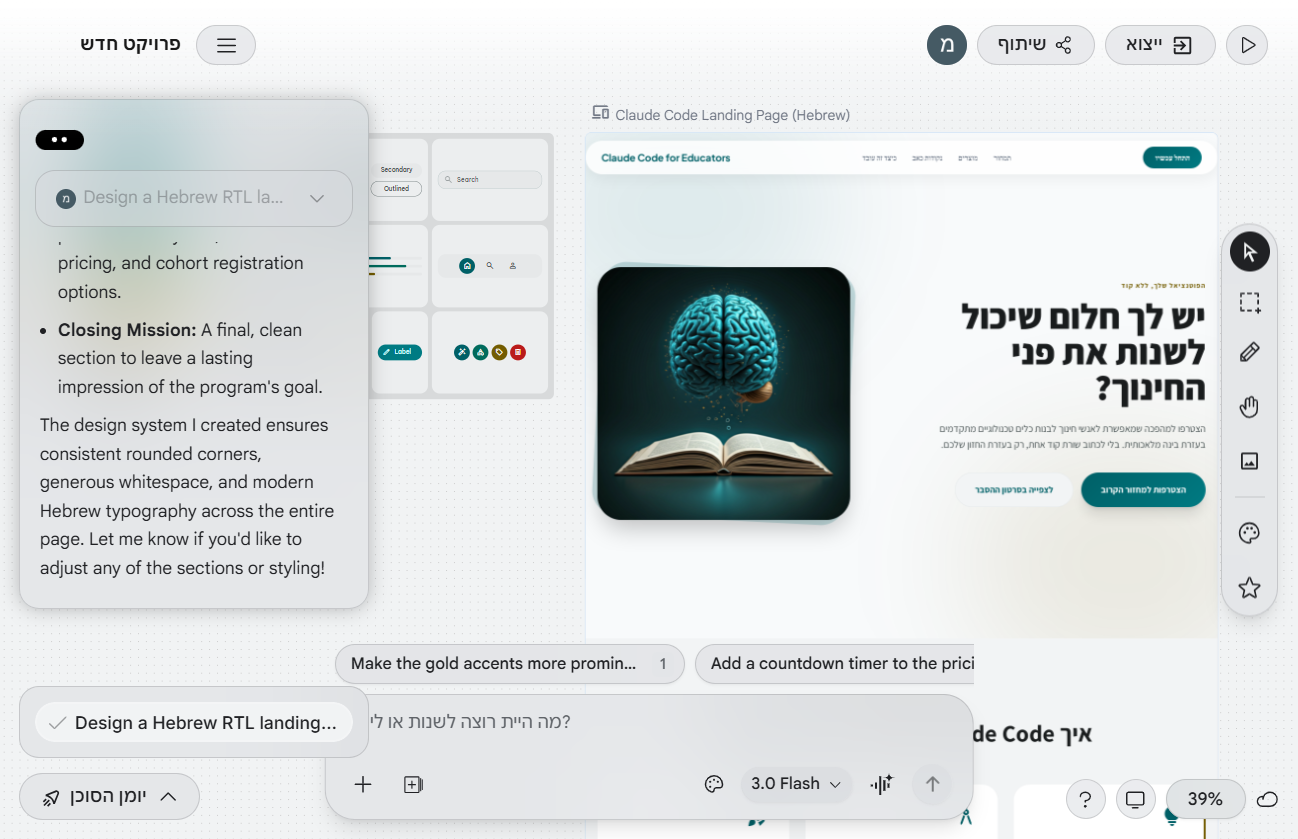Viewport: 1298px width, 839px height.
Task: Click the Claude Code Landing Page (Hebrew) frame label
Action: pos(732,115)
